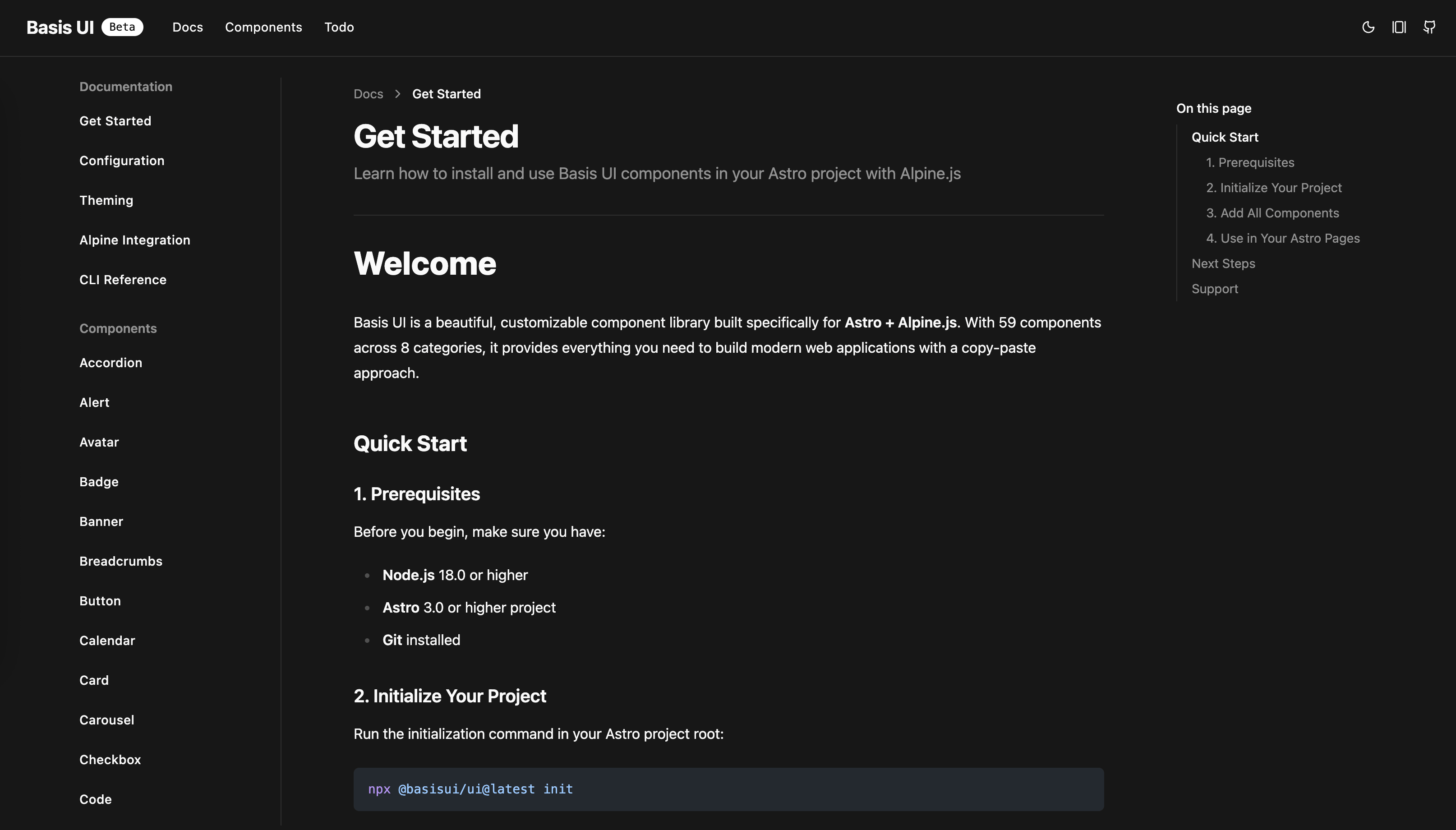Image resolution: width=1456 pixels, height=830 pixels.
Task: Go to the Todo page
Action: (x=339, y=28)
